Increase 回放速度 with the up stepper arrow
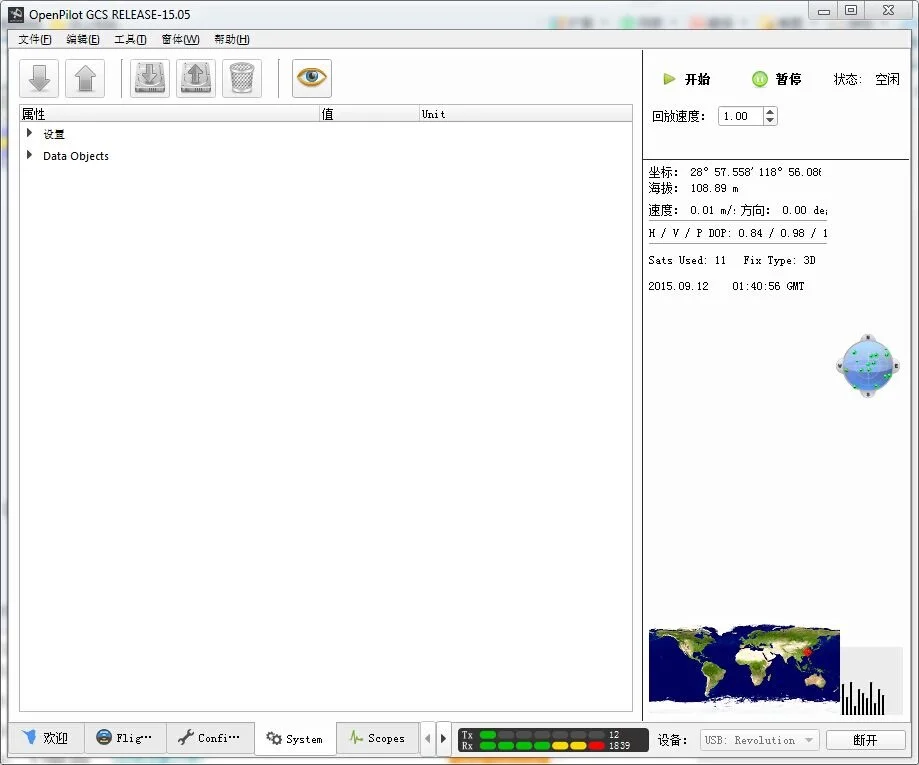The width and height of the screenshot is (919, 765). 770,111
